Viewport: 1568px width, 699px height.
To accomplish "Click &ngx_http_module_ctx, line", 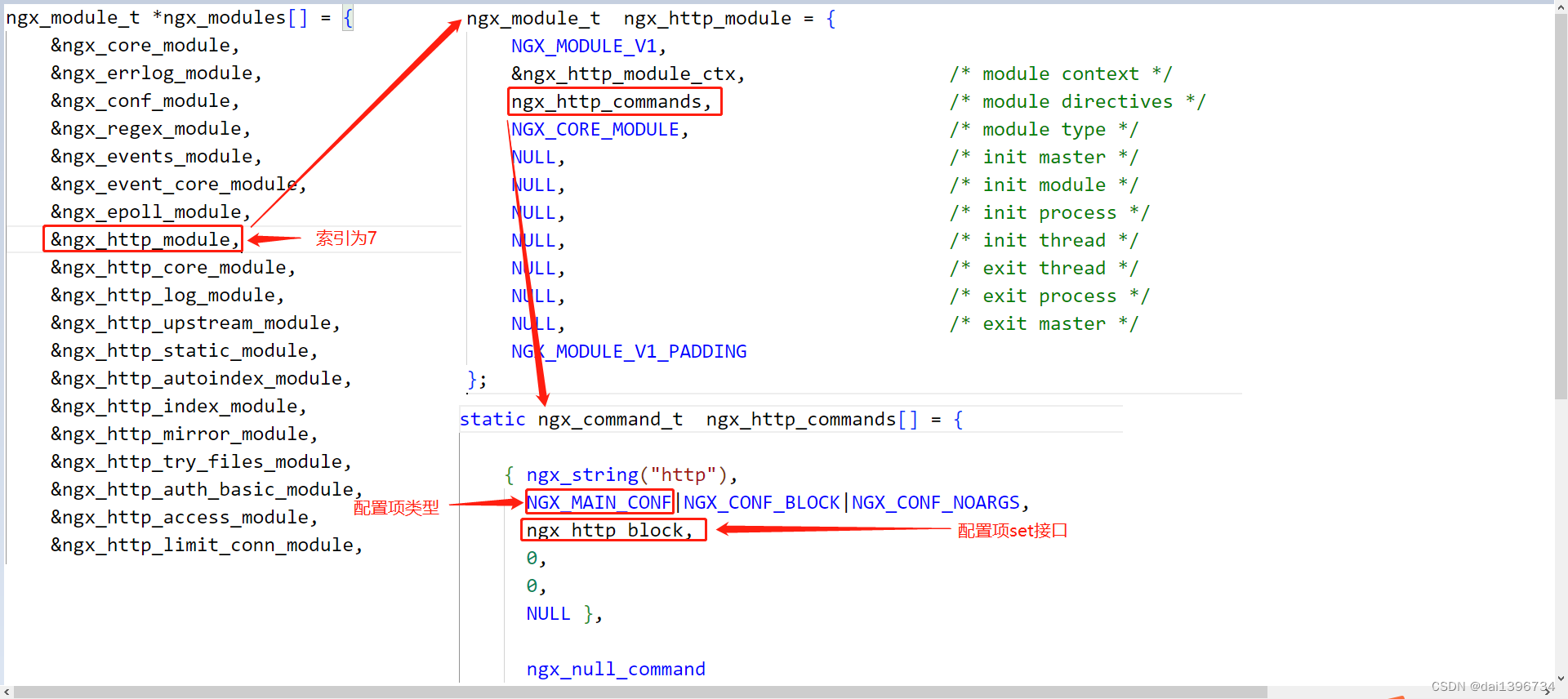I will pyautogui.click(x=628, y=73).
